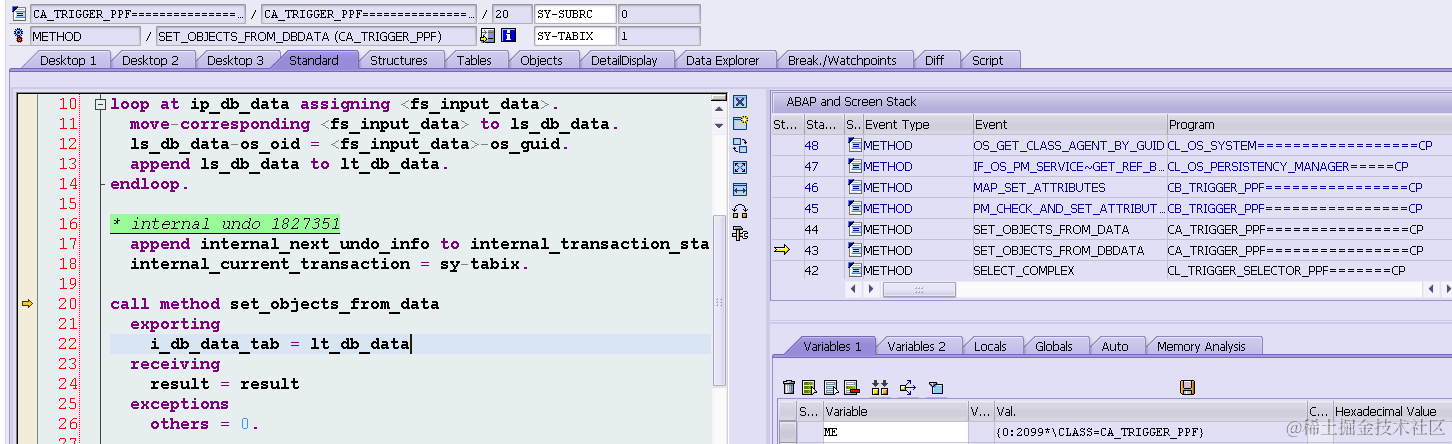
Task: Click the SY-TABIX variable name field
Action: (574, 36)
